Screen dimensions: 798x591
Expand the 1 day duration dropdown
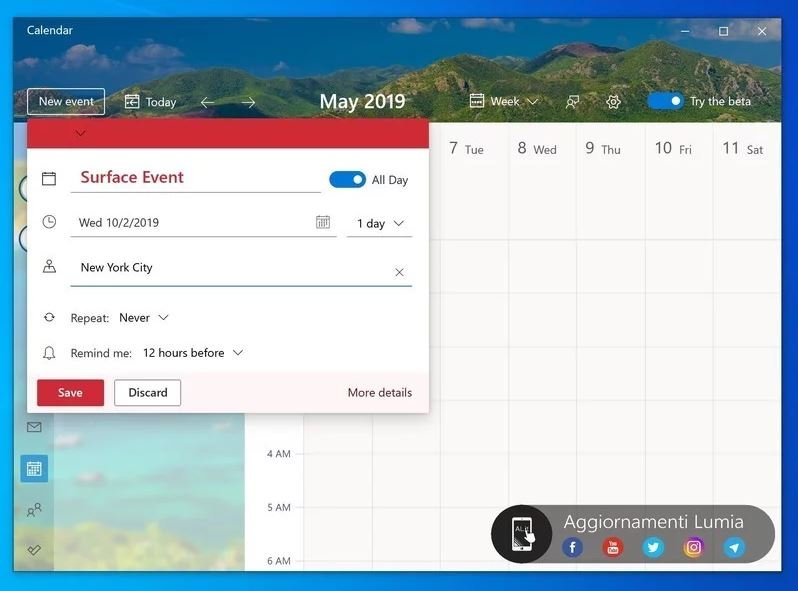380,224
